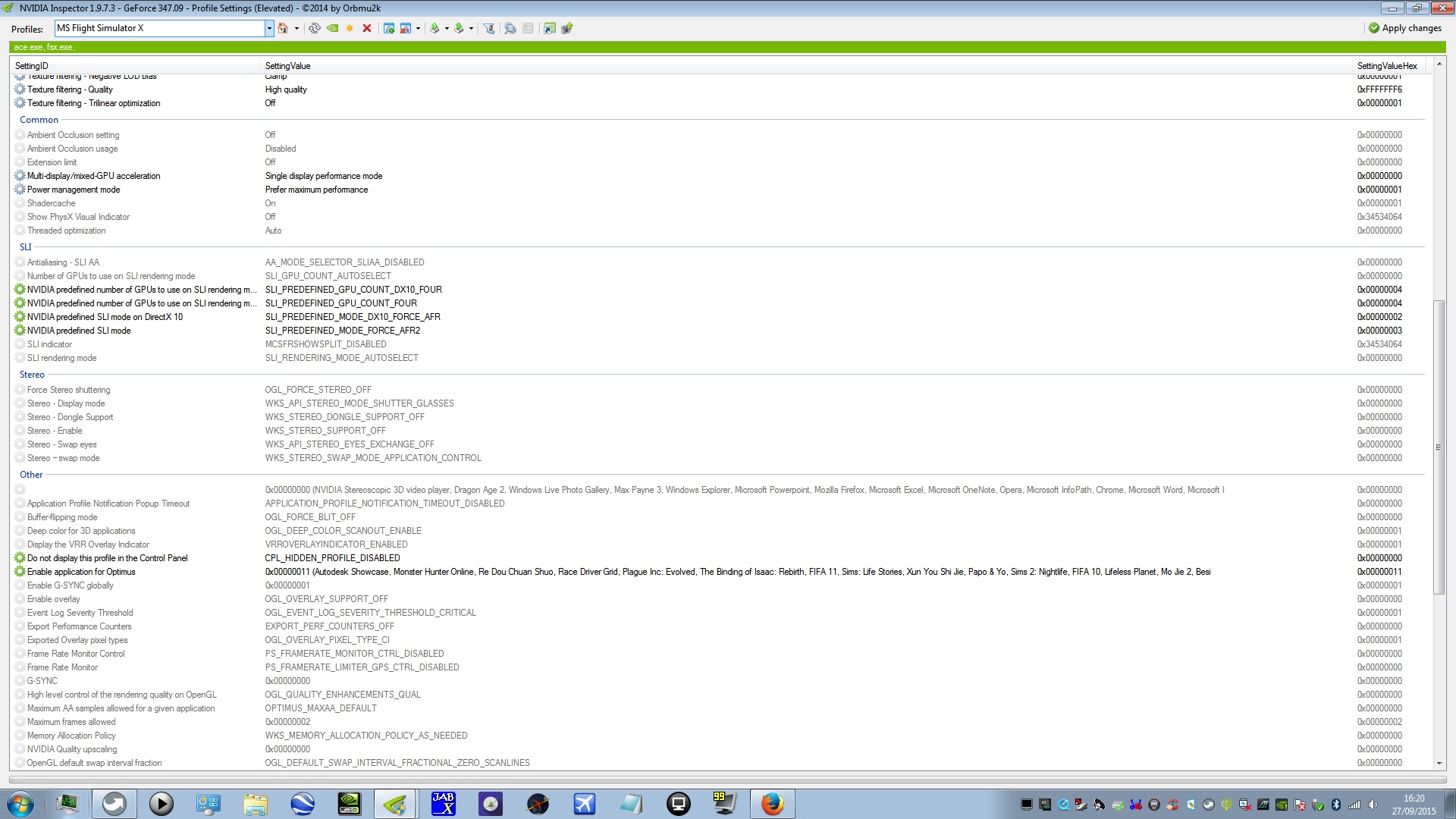
Task: Click the SLI group header
Action: [x=26, y=247]
